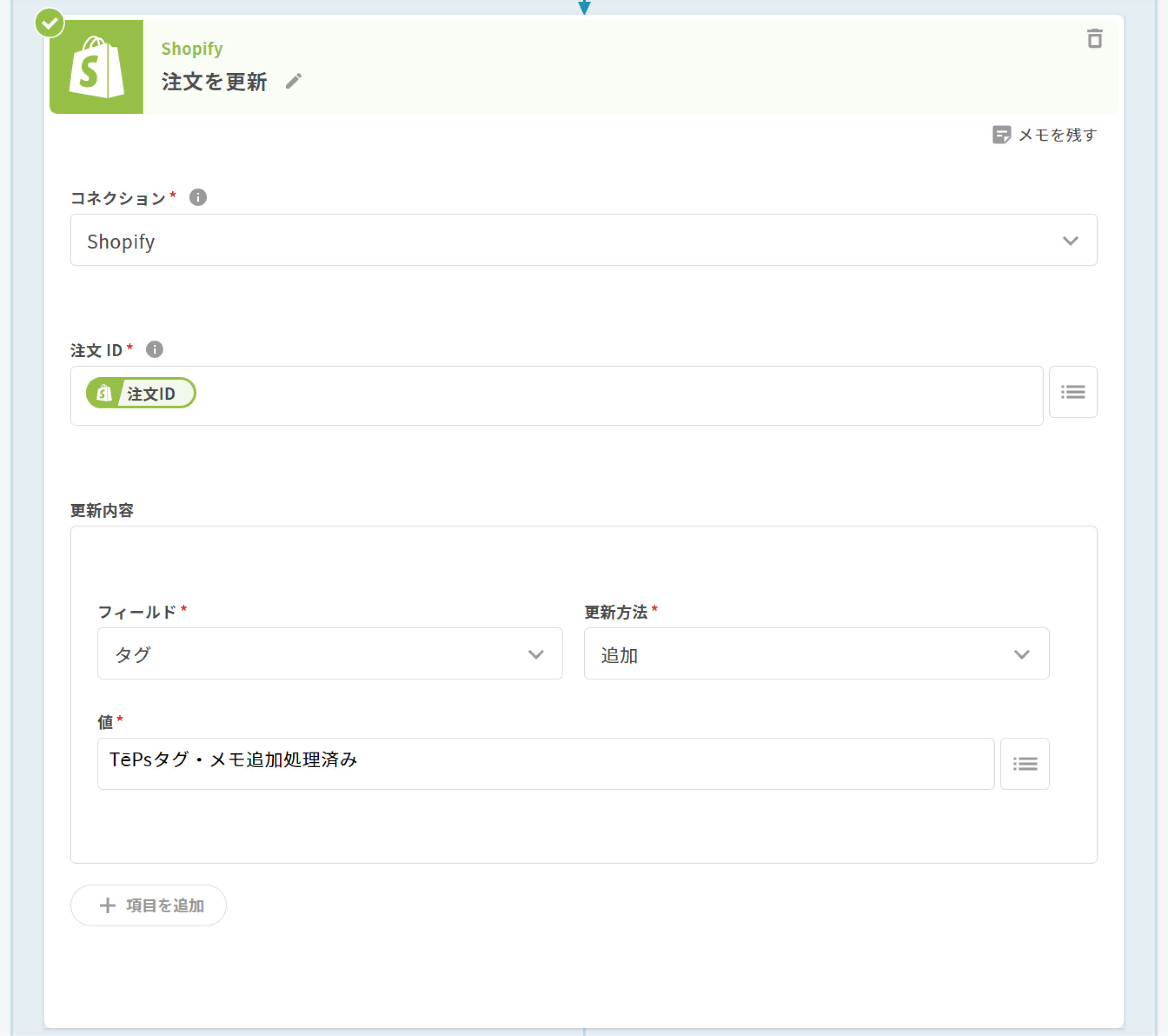This screenshot has width=1168, height=1036.
Task: Click the green checkmark status badge
Action: point(50,23)
